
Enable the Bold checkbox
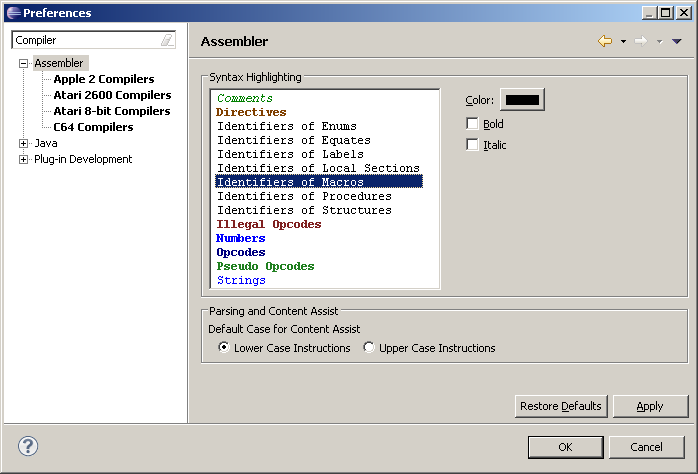[x=472, y=123]
